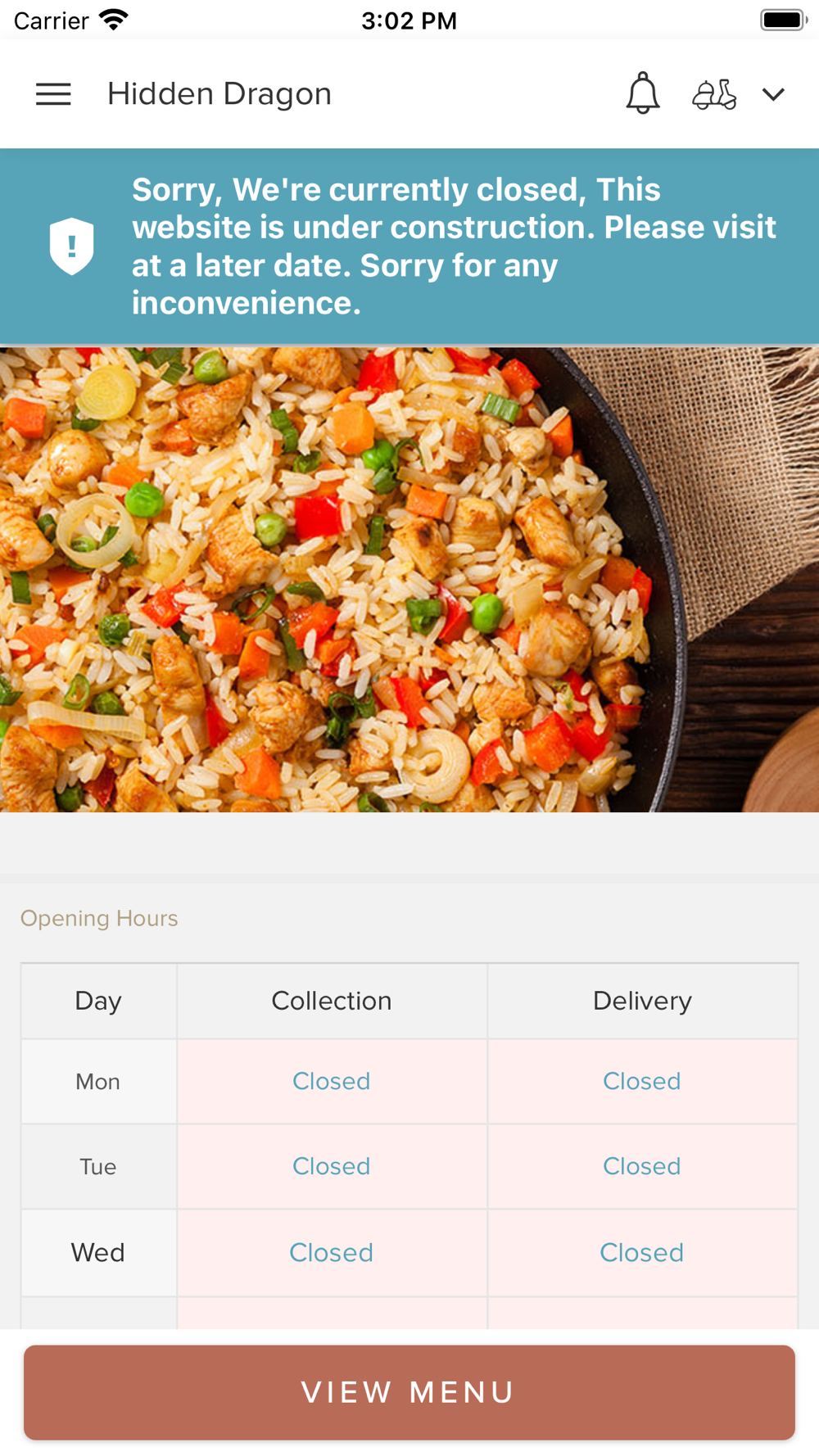Image resolution: width=819 pixels, height=1456 pixels.
Task: Tap Tuesday's Collection Closed cell
Action: point(332,1166)
